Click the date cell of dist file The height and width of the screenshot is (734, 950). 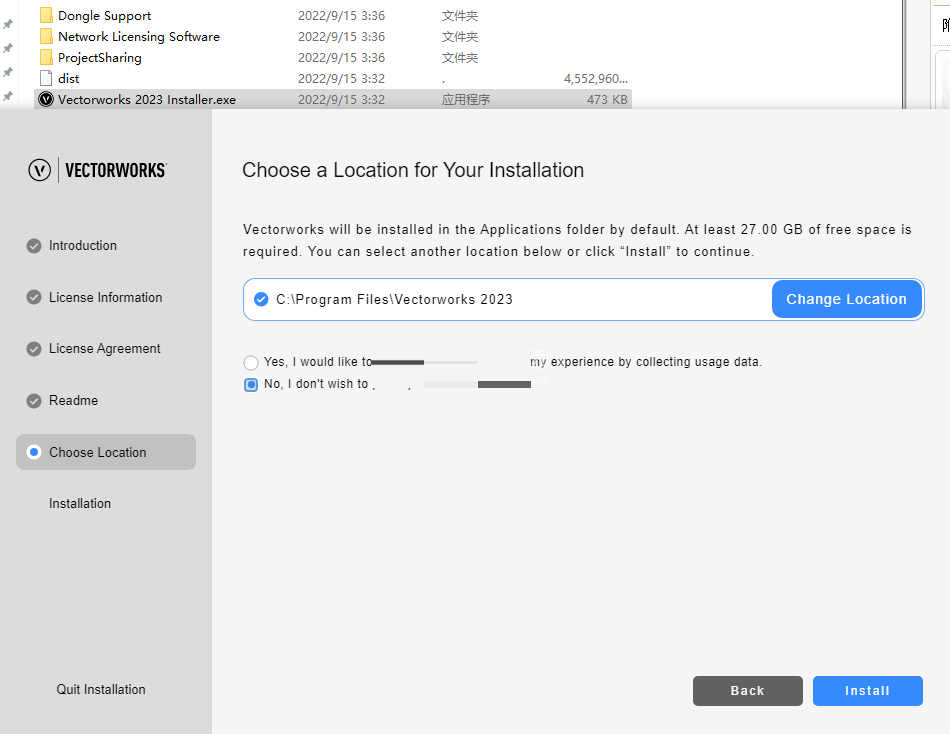tap(341, 79)
